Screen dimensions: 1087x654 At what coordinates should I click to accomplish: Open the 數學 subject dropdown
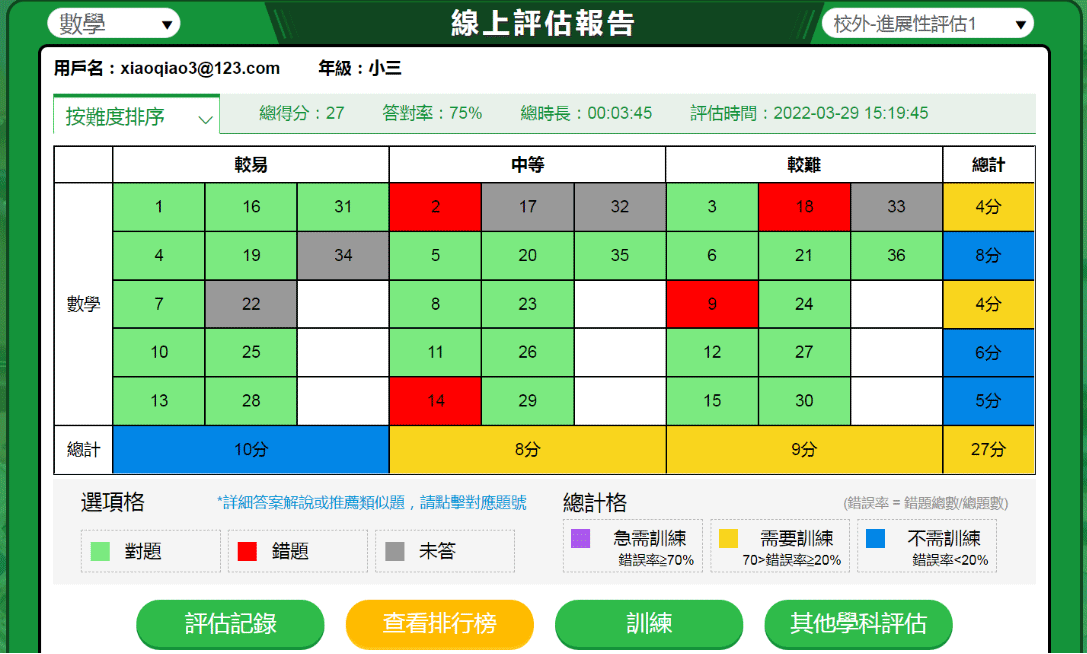[114, 24]
